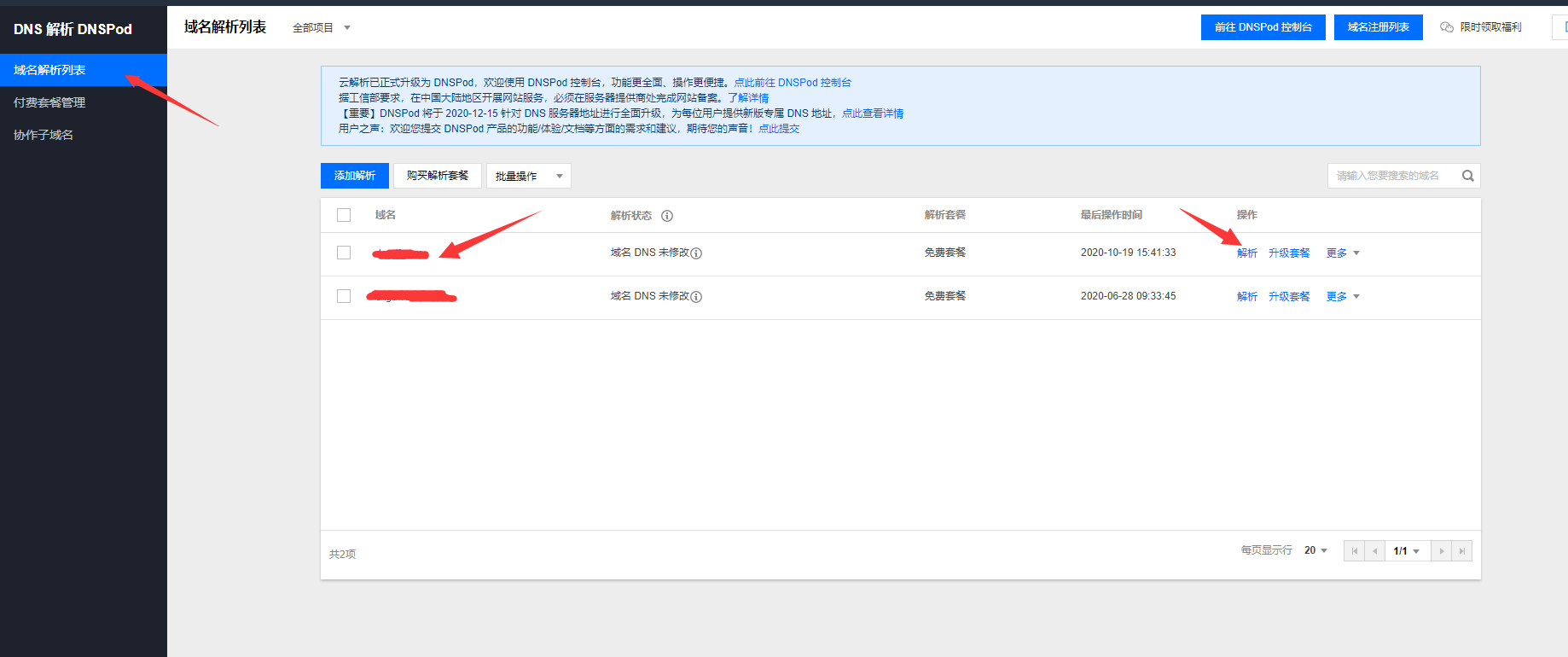Click the 操作 column header

tap(1247, 215)
